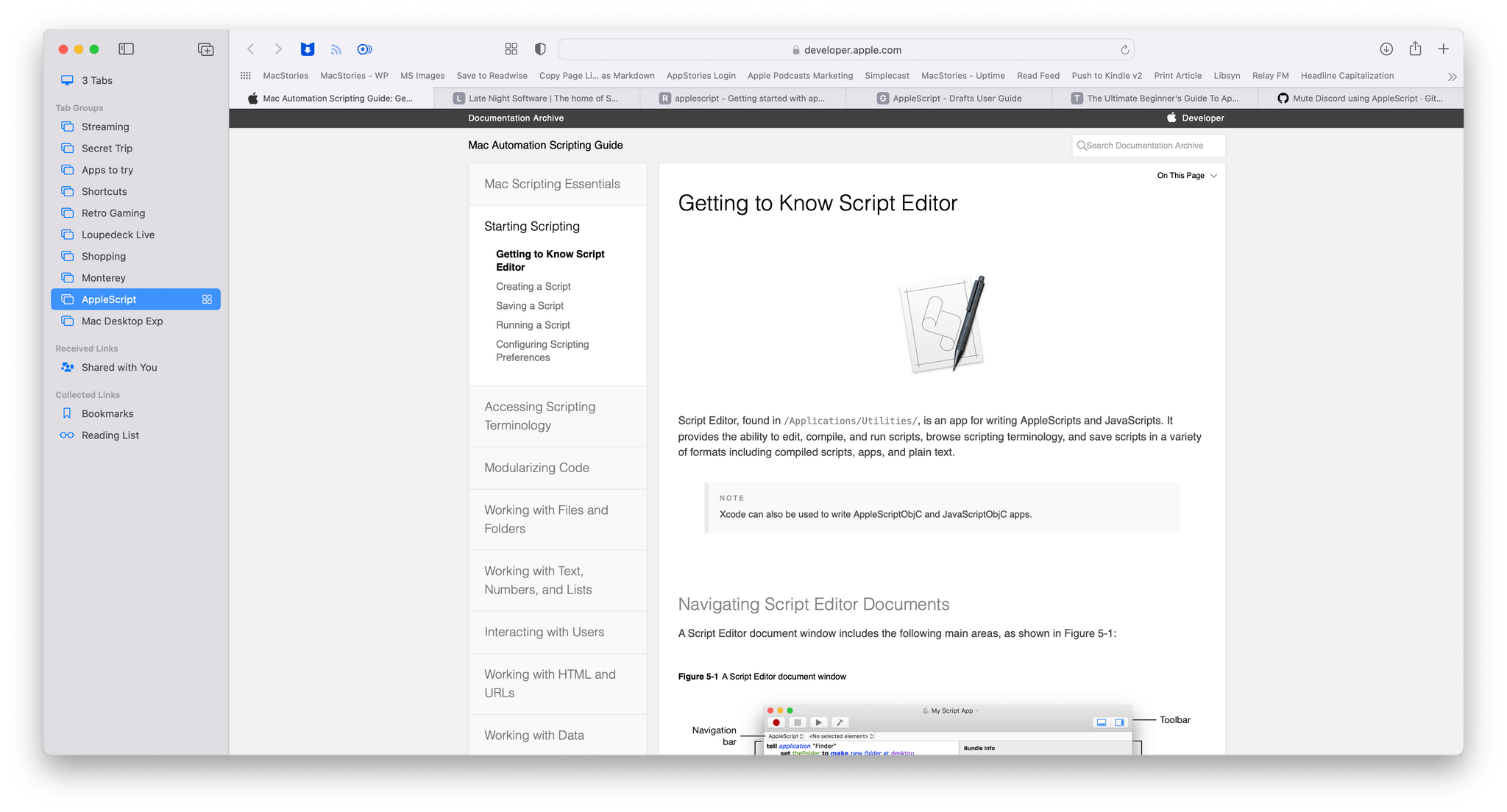
Task: Collapse the Starting Scripting section
Action: (x=532, y=227)
